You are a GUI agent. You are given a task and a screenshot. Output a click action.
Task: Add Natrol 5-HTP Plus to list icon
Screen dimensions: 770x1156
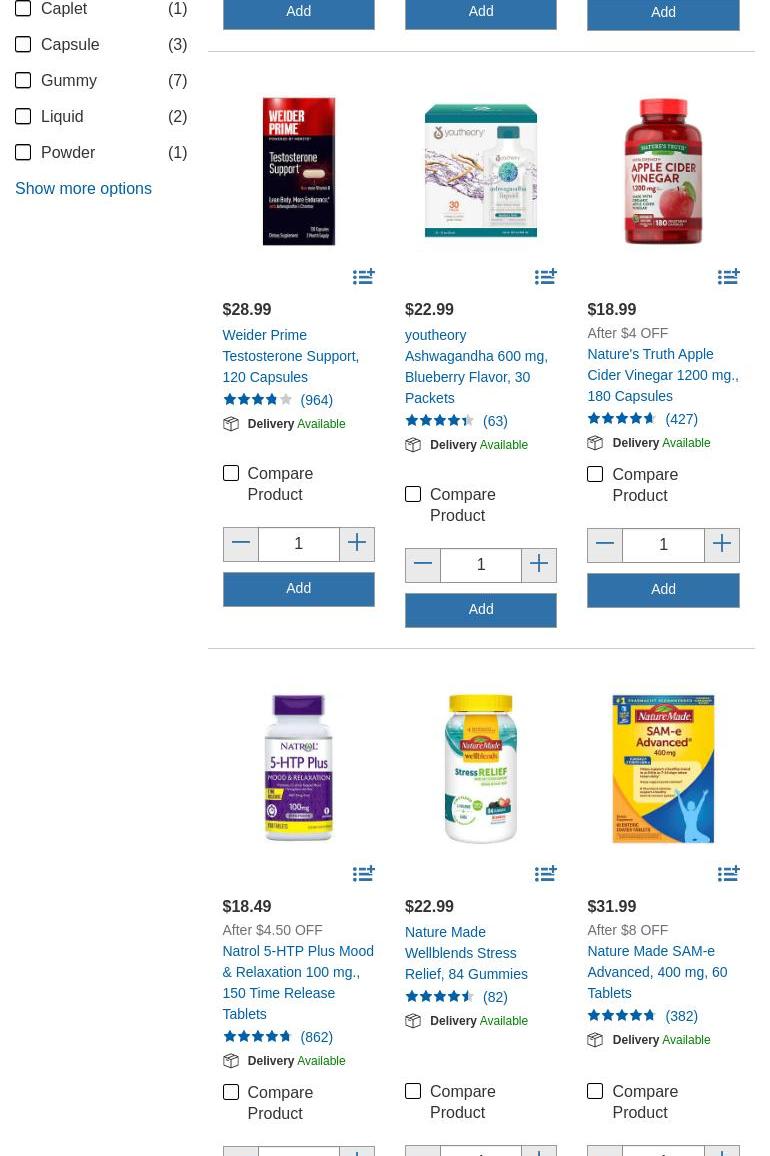(x=364, y=874)
